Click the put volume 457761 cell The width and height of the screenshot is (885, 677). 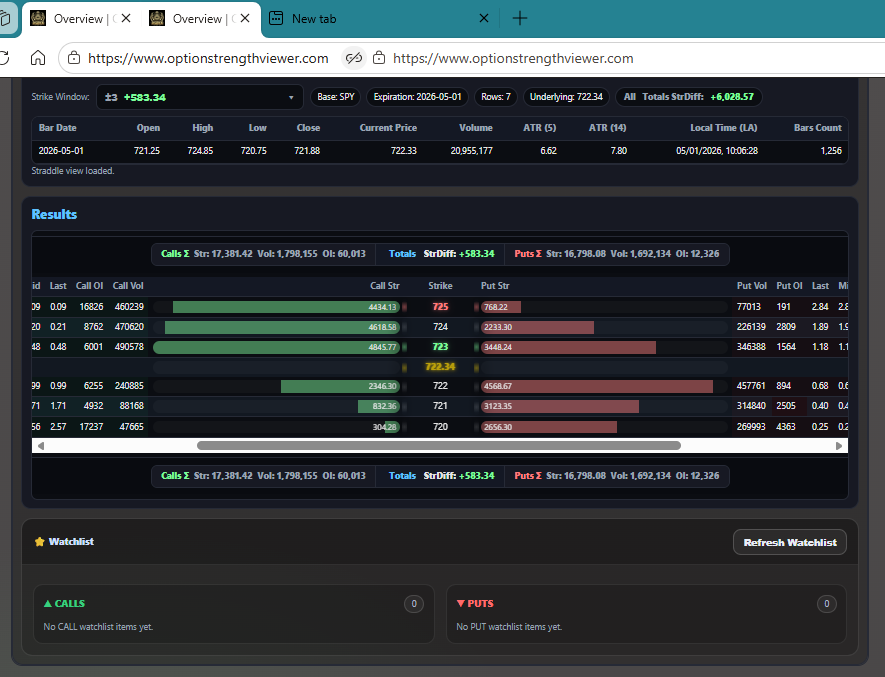pos(751,386)
